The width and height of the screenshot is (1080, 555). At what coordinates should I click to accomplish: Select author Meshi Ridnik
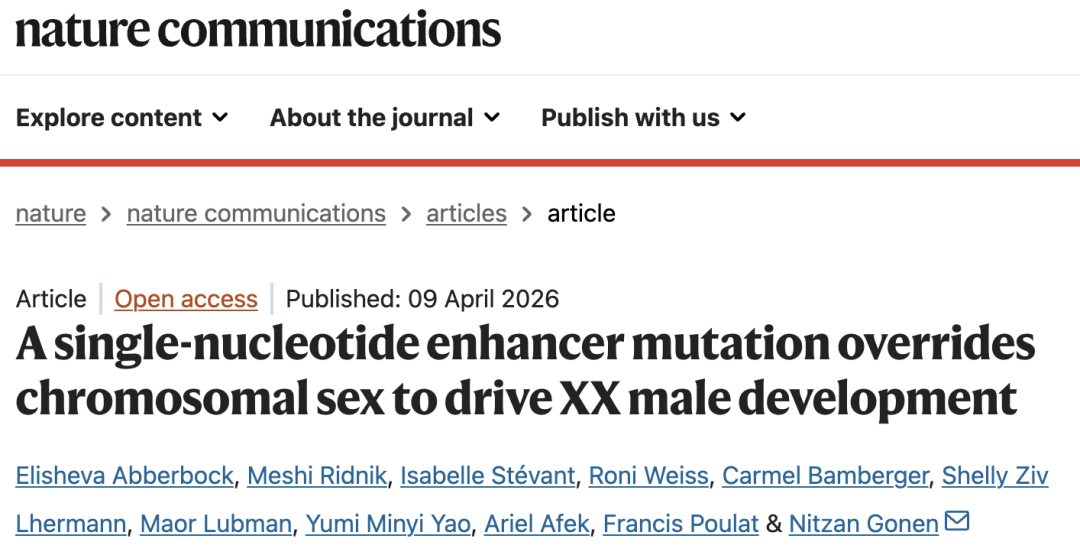(x=317, y=476)
